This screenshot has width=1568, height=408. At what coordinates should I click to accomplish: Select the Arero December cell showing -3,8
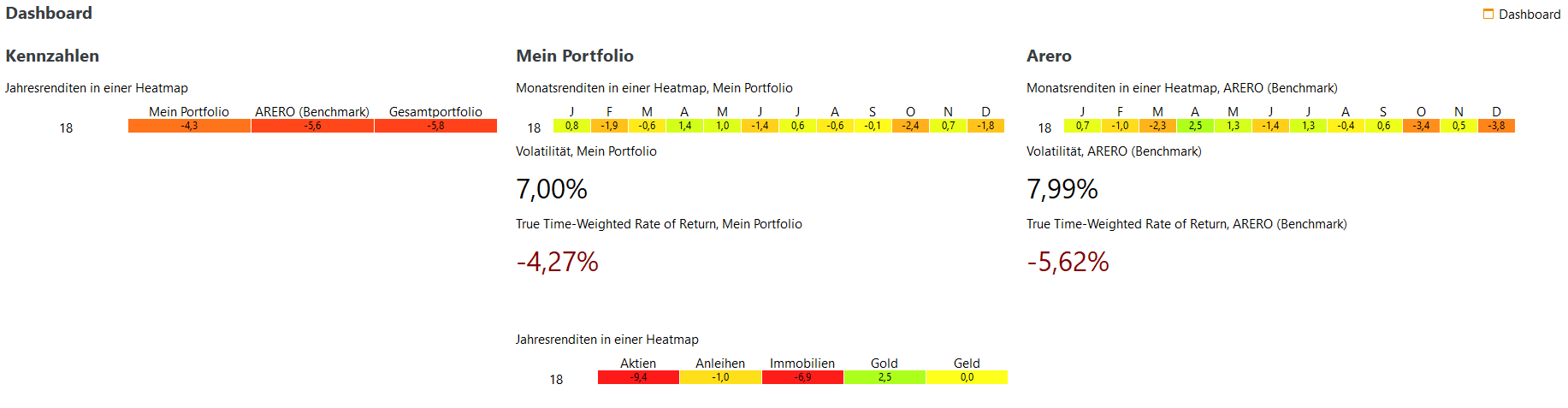pyautogui.click(x=1496, y=126)
